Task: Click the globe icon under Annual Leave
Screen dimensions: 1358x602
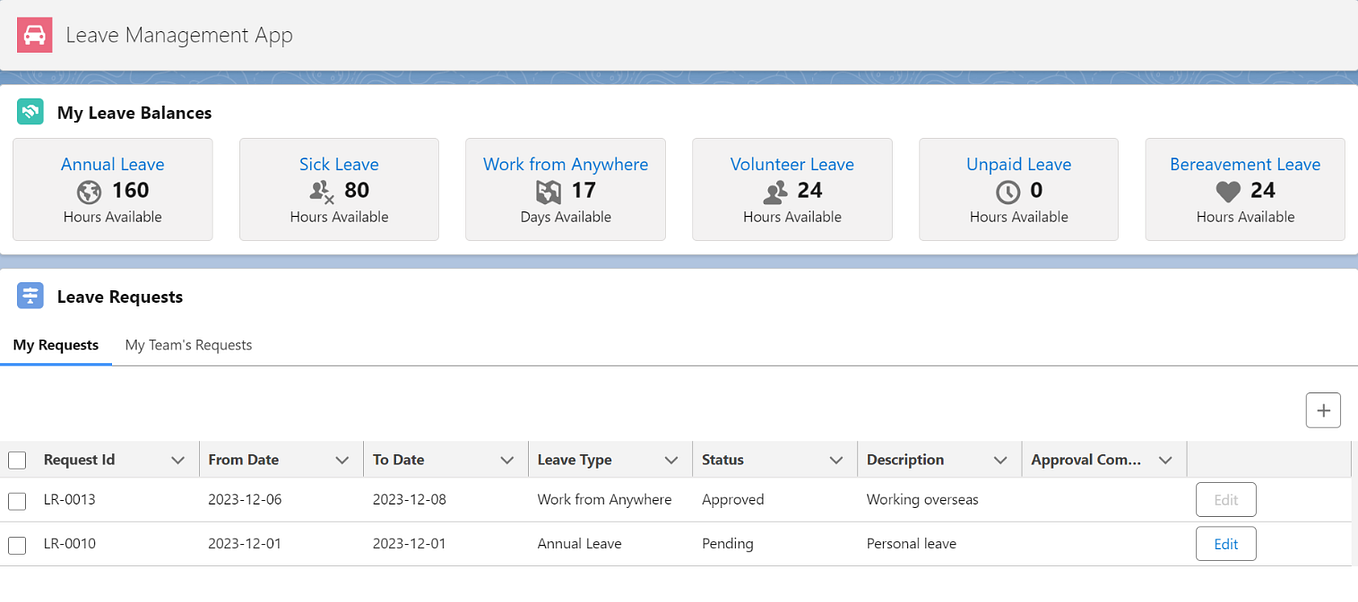Action: [x=89, y=191]
